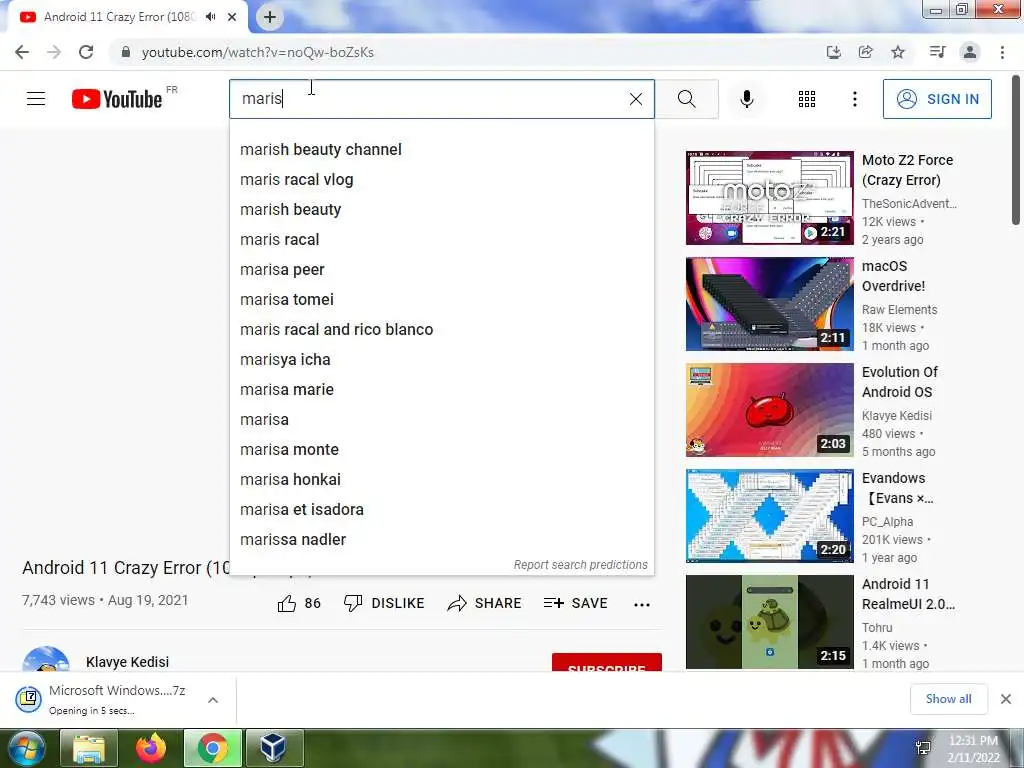The width and height of the screenshot is (1024, 768).
Task: Open Moto Z2 Force Crazy Error thumbnail
Action: tap(769, 198)
